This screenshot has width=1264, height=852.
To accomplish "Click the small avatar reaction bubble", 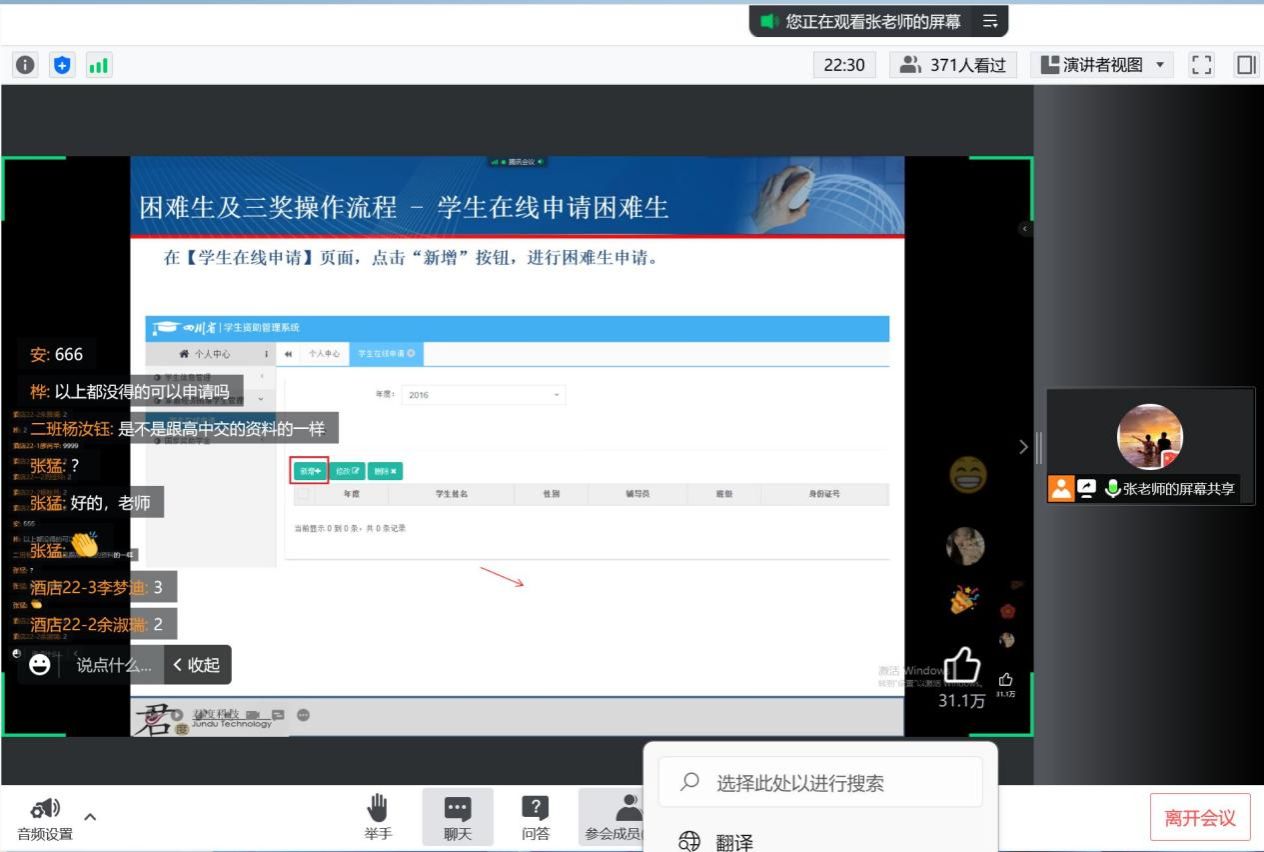I will 965,546.
